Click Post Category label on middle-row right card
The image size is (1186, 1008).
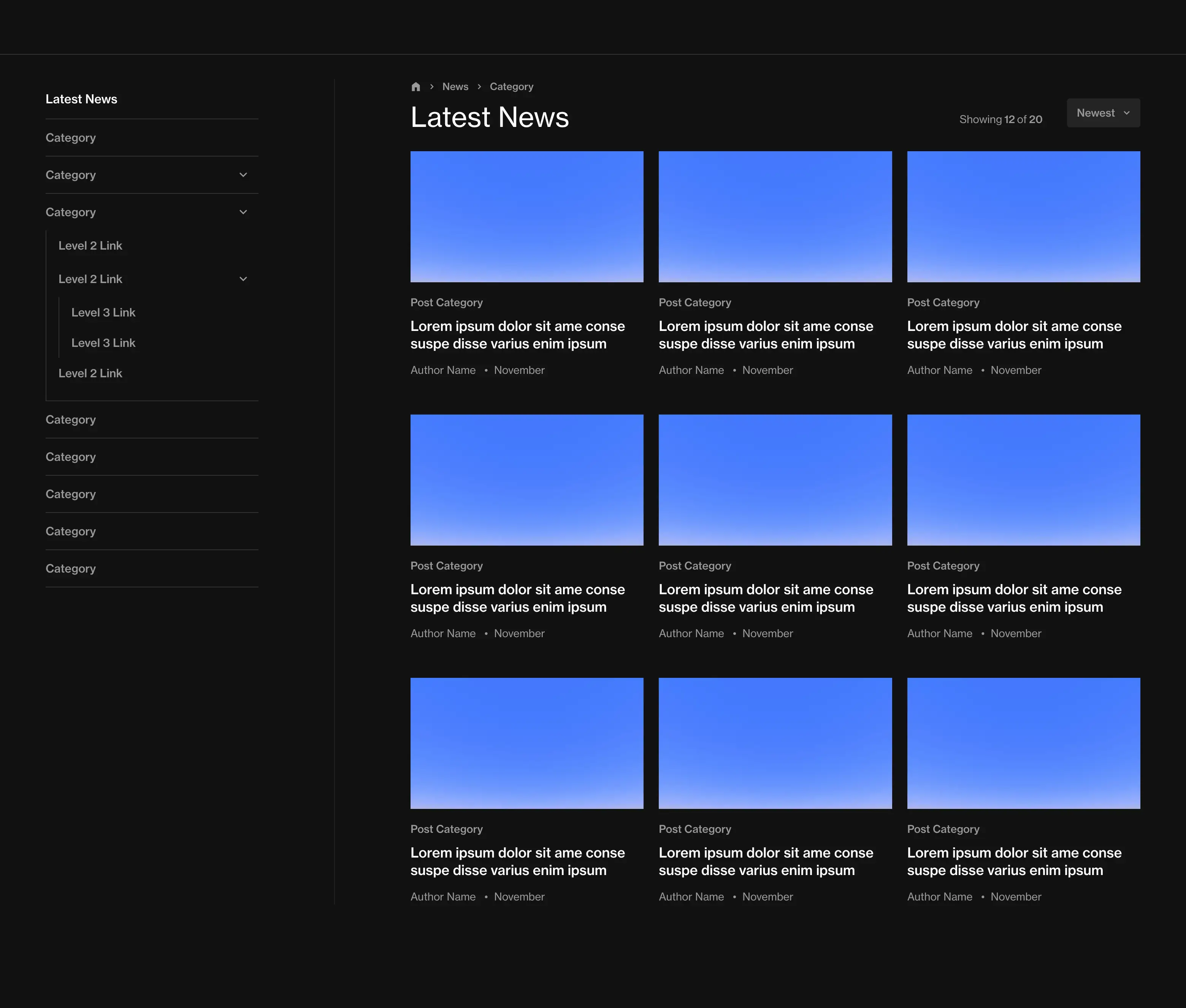pyautogui.click(x=943, y=566)
